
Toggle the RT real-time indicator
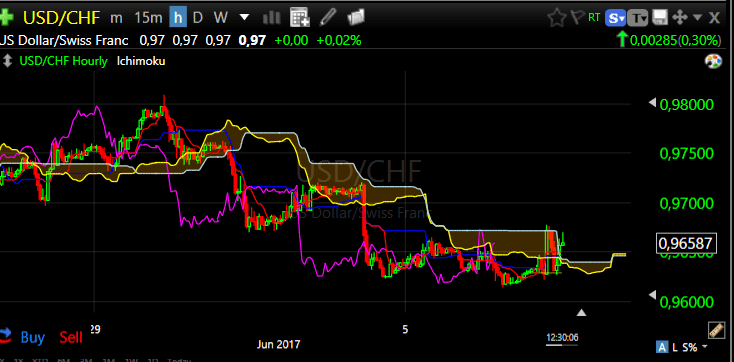[594, 18]
